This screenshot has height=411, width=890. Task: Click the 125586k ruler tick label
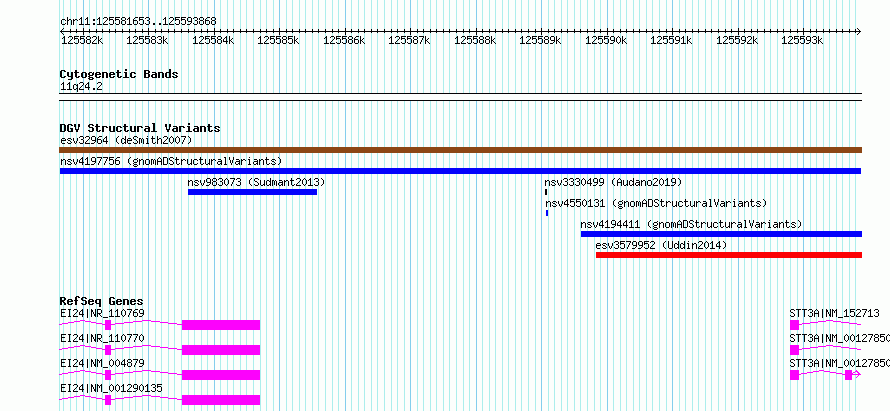pos(344,40)
